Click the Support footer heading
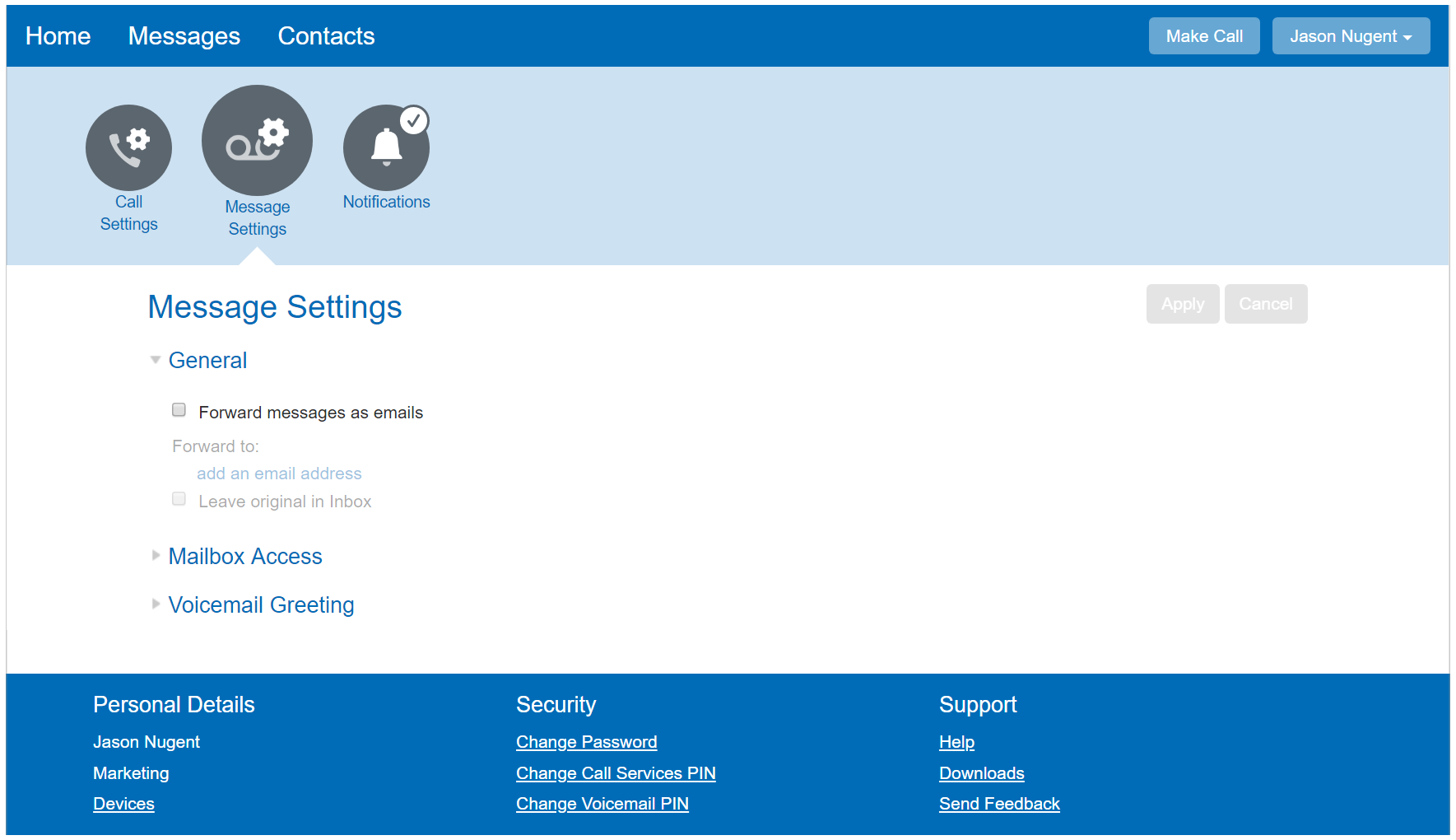The height and width of the screenshot is (840, 1456). (978, 704)
